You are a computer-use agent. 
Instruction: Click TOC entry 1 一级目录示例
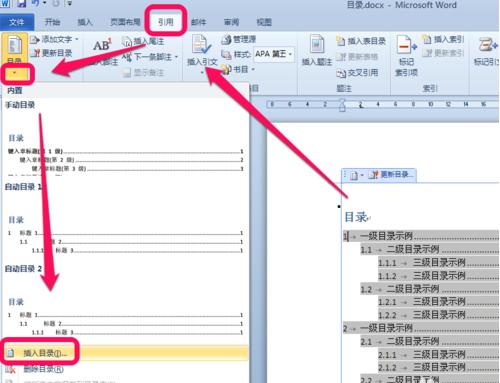pyautogui.click(x=421, y=236)
